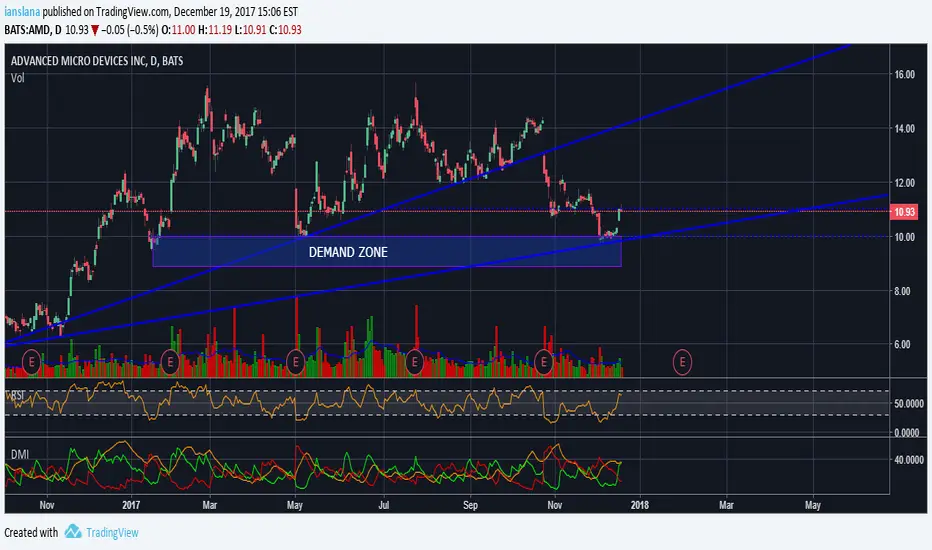Screen dimensions: 932x550
Task: Click the 14.00 price axis label
Action: tap(905, 128)
